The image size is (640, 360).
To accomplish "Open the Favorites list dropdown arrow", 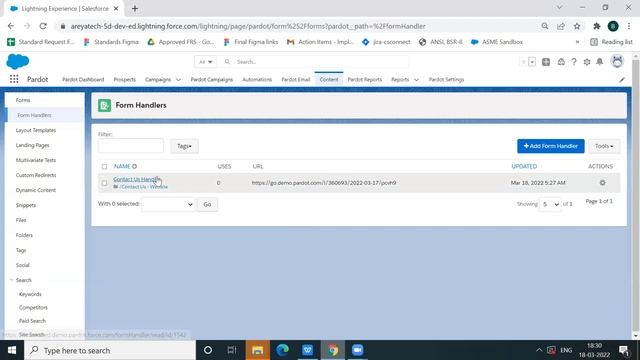I will [532, 62].
